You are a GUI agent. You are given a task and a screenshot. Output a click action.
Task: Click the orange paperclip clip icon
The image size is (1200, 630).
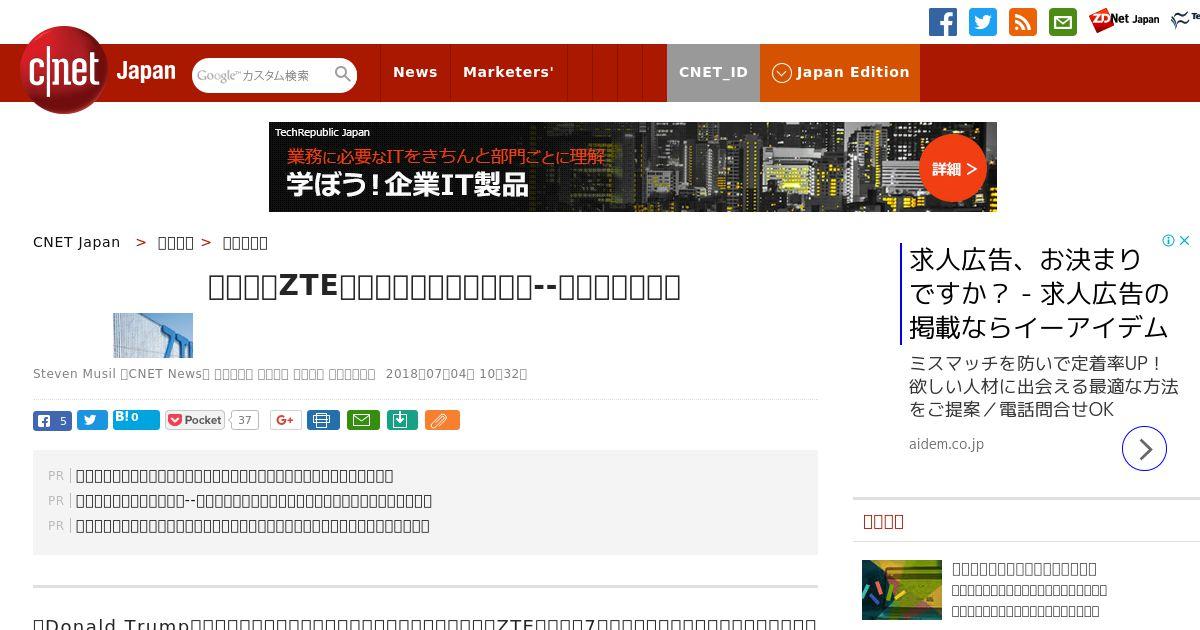[x=441, y=420]
